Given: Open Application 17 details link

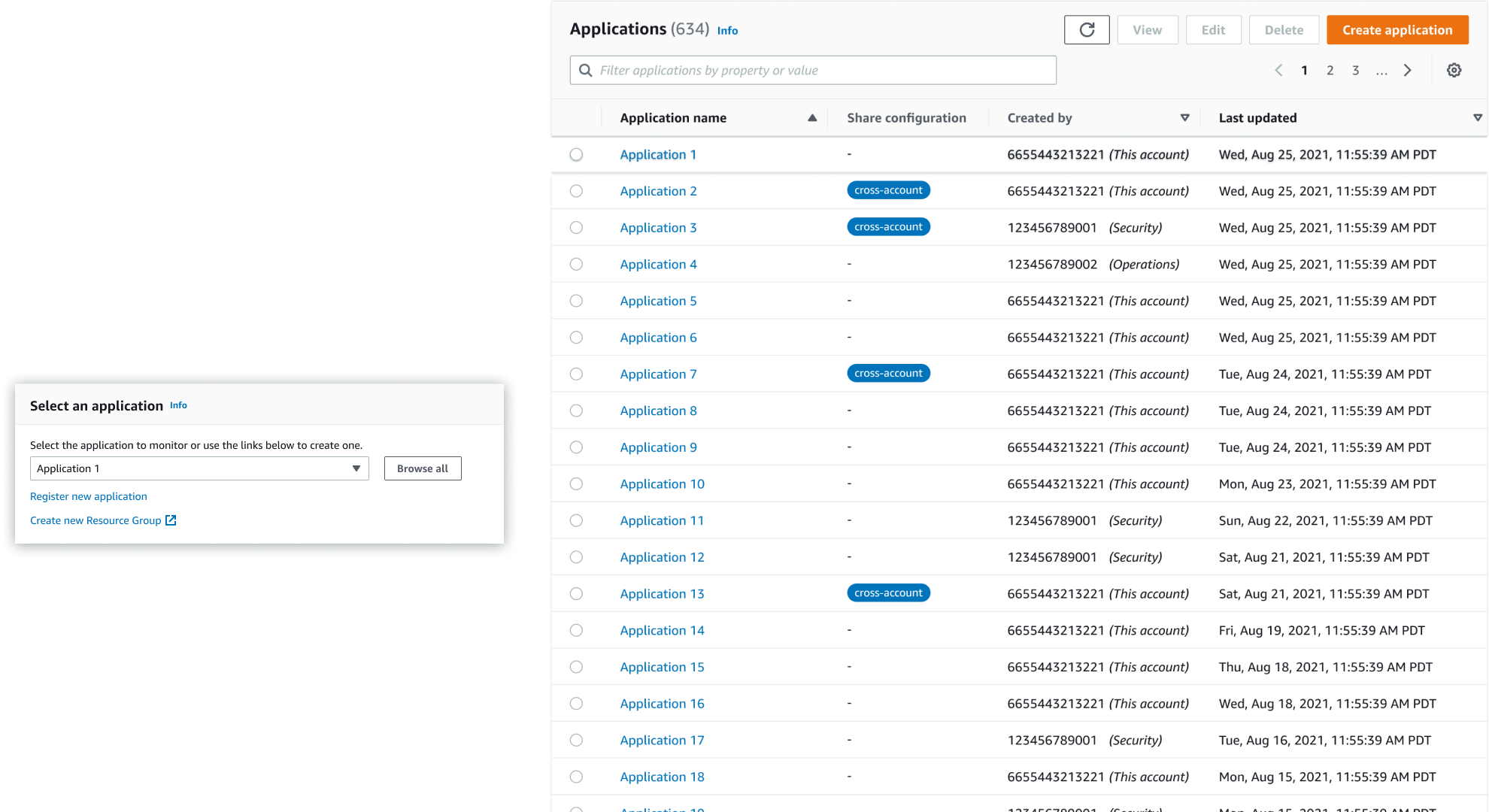Looking at the screenshot, I should pos(662,740).
